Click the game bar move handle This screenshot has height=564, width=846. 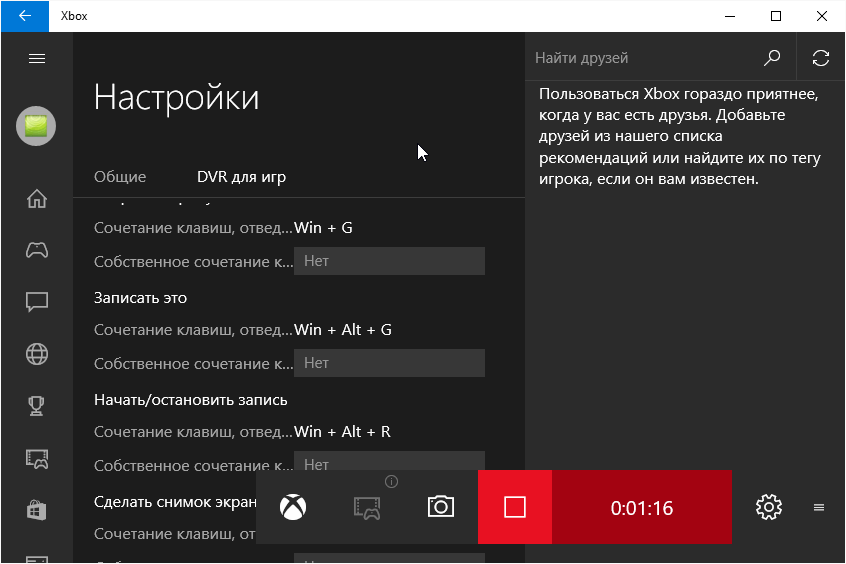click(x=818, y=507)
